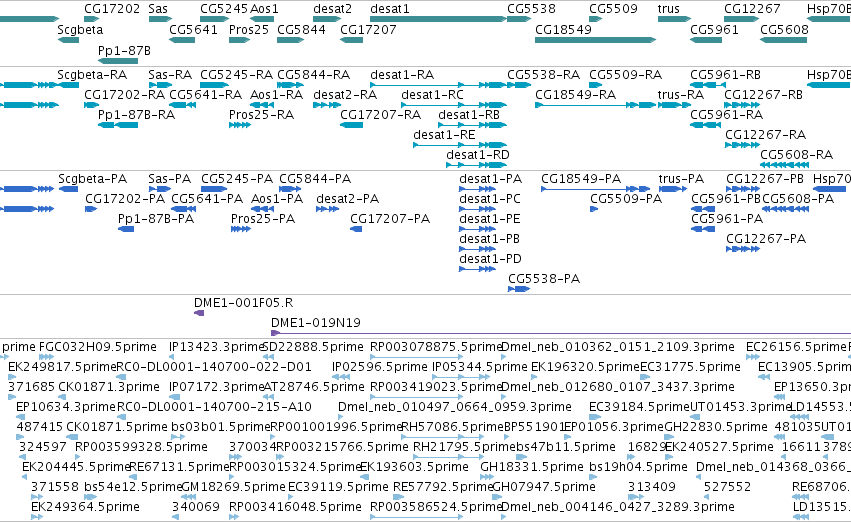Image resolution: width=851 pixels, height=522 pixels.
Task: Select the trus-PA protein label
Action: coord(681,179)
